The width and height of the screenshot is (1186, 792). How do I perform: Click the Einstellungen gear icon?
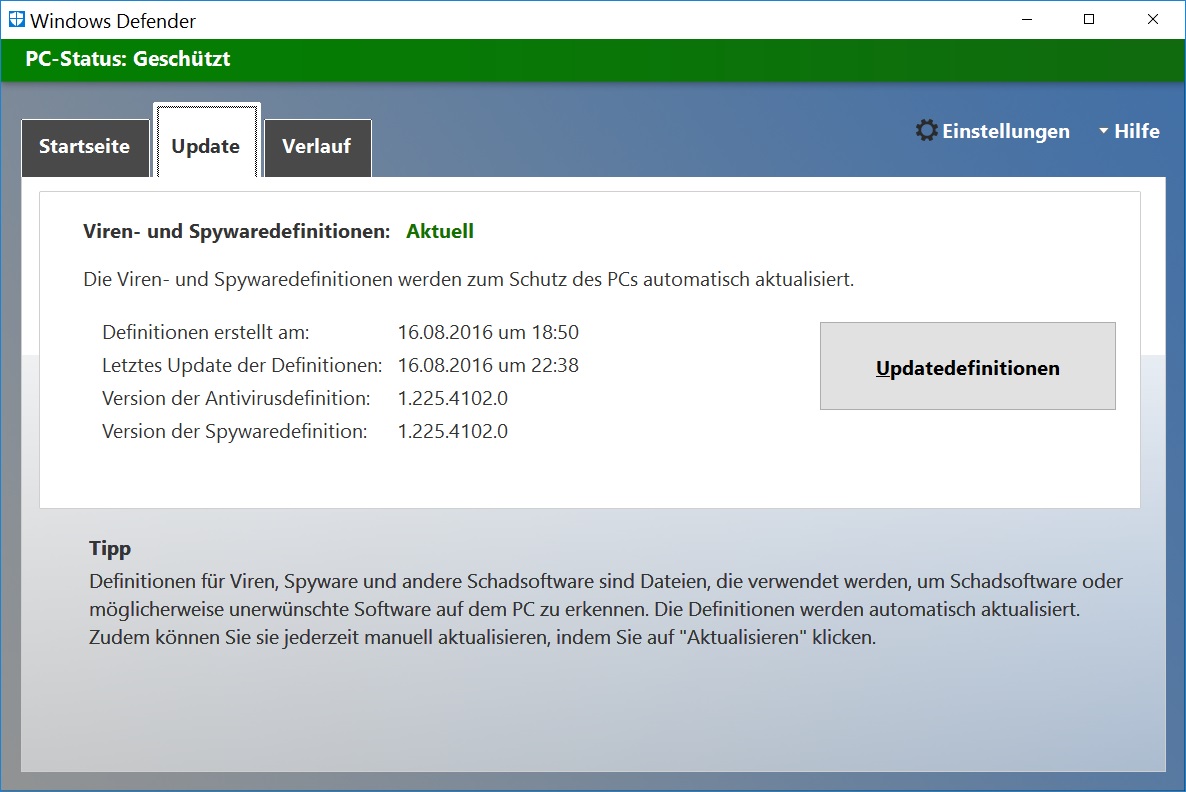coord(926,130)
